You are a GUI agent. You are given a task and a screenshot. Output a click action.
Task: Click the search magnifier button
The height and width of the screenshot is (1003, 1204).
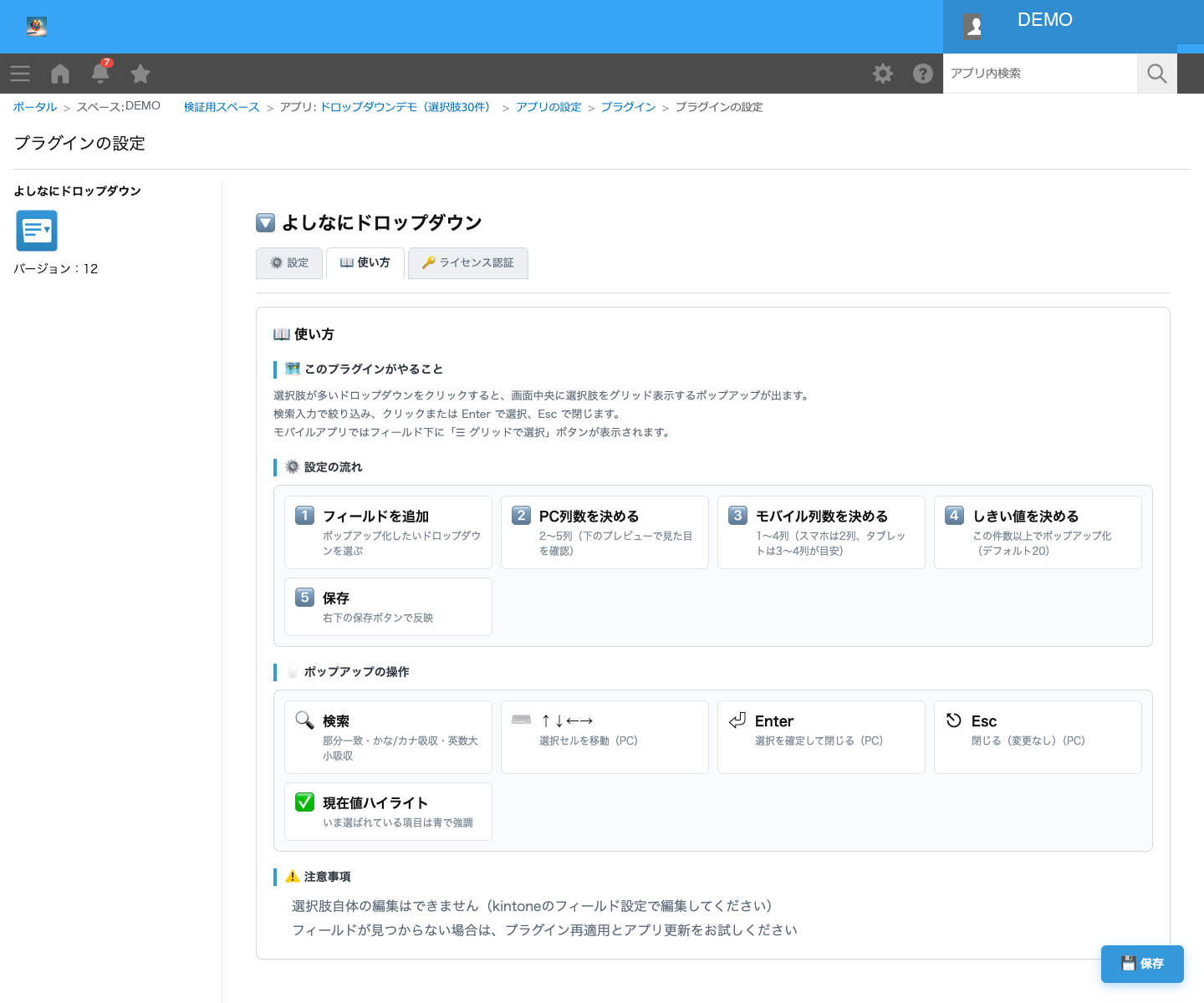click(1157, 74)
